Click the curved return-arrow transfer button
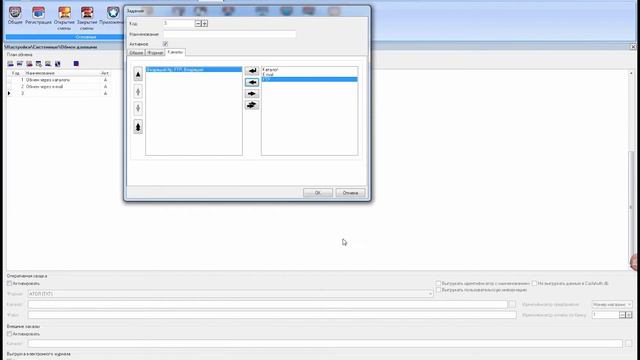Image resolution: width=640 pixels, height=360 pixels. 252,71
